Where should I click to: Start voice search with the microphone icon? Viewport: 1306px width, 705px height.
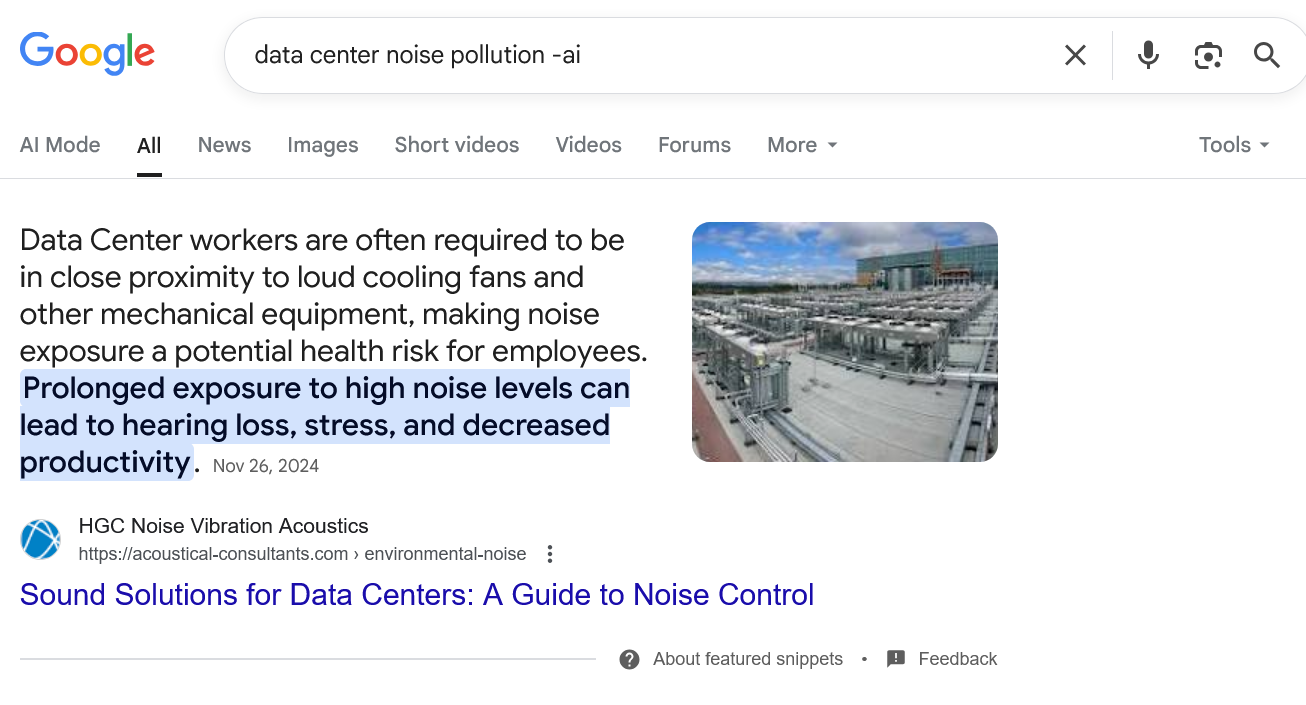click(1148, 55)
